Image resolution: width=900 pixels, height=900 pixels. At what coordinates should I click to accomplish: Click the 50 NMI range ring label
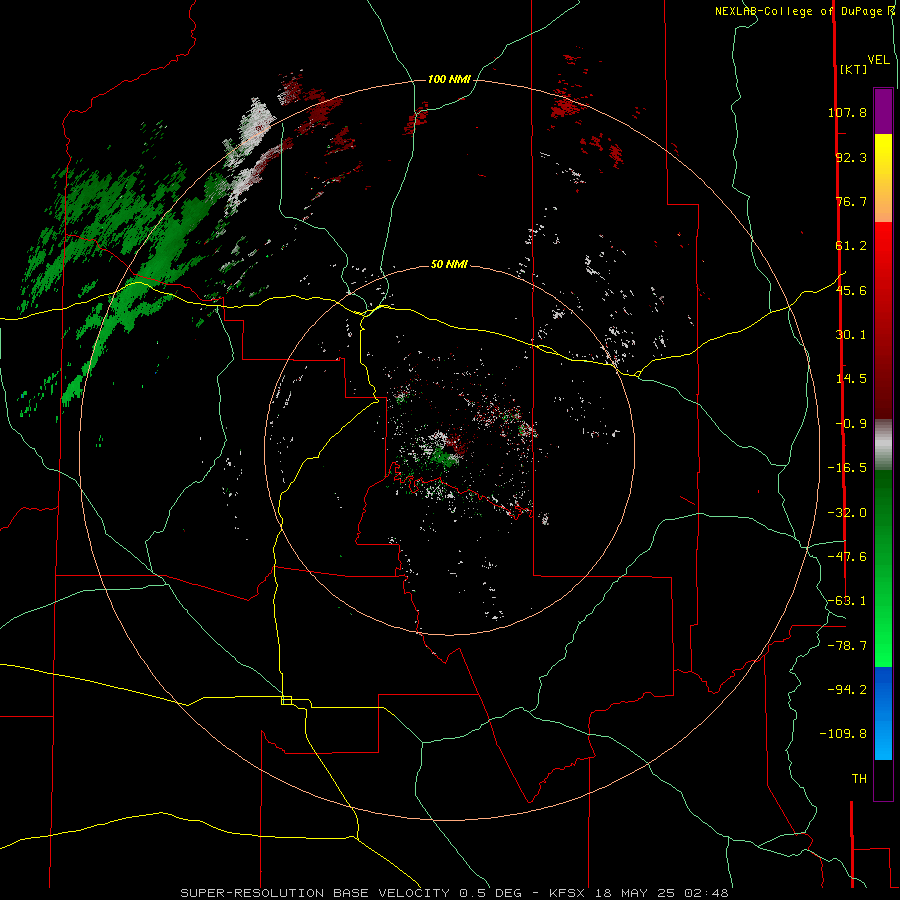[x=449, y=265]
